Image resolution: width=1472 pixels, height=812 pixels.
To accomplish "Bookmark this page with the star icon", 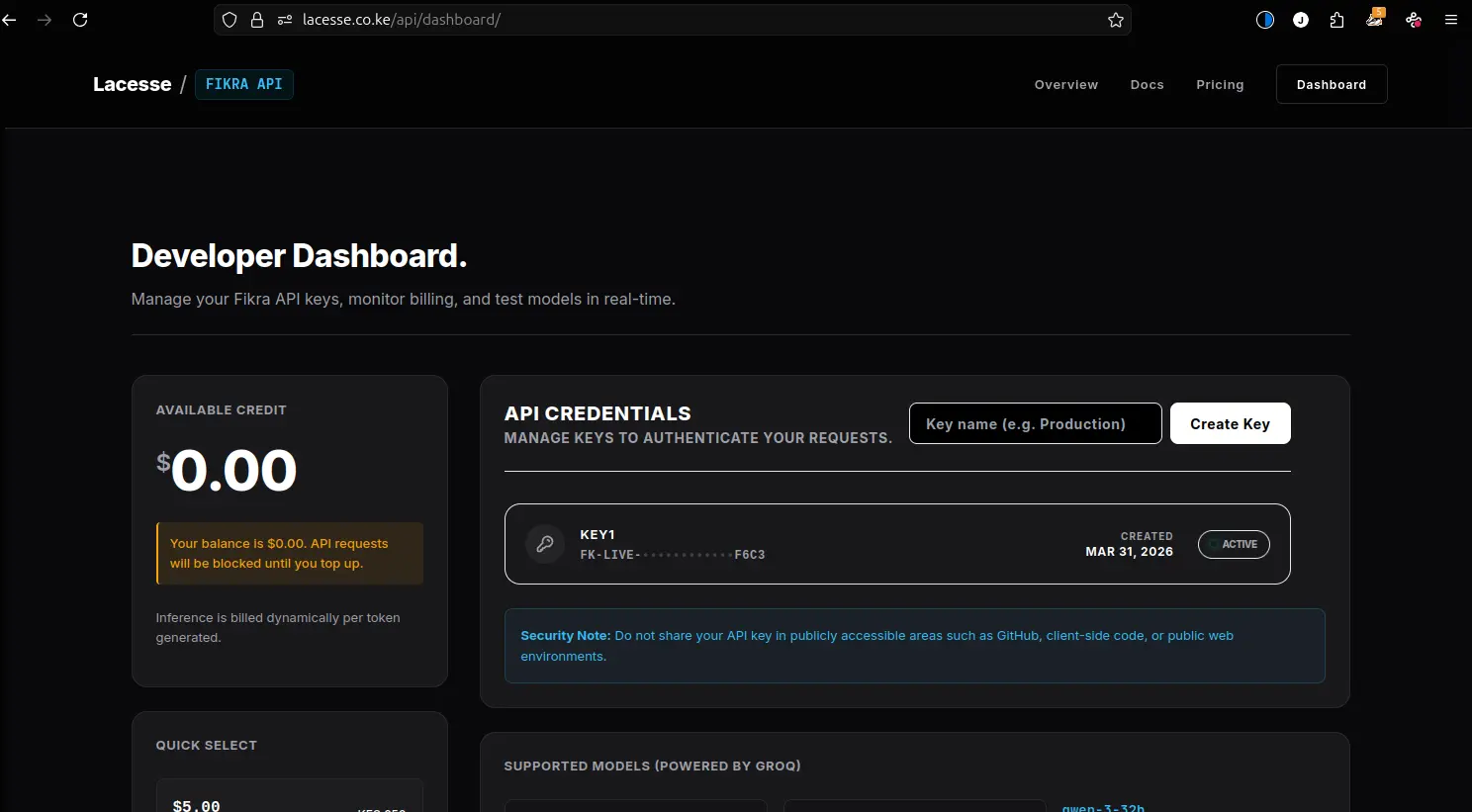I will 1116,20.
